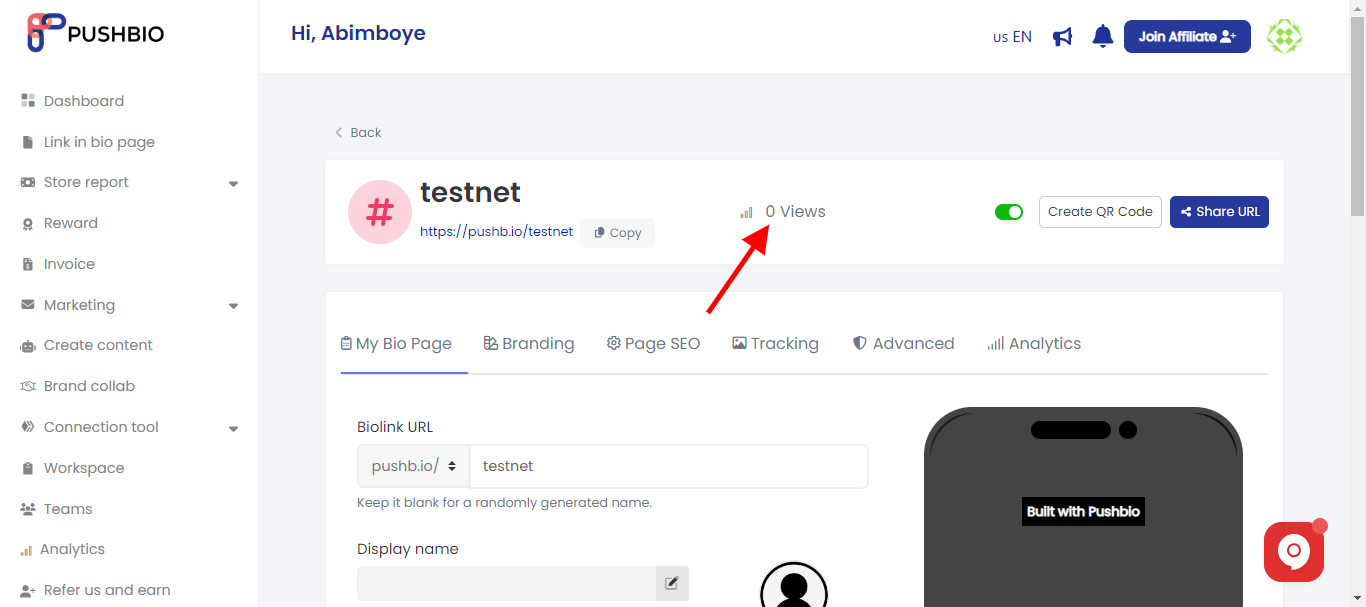Open Create content page
The height and width of the screenshot is (607, 1366).
click(x=98, y=345)
